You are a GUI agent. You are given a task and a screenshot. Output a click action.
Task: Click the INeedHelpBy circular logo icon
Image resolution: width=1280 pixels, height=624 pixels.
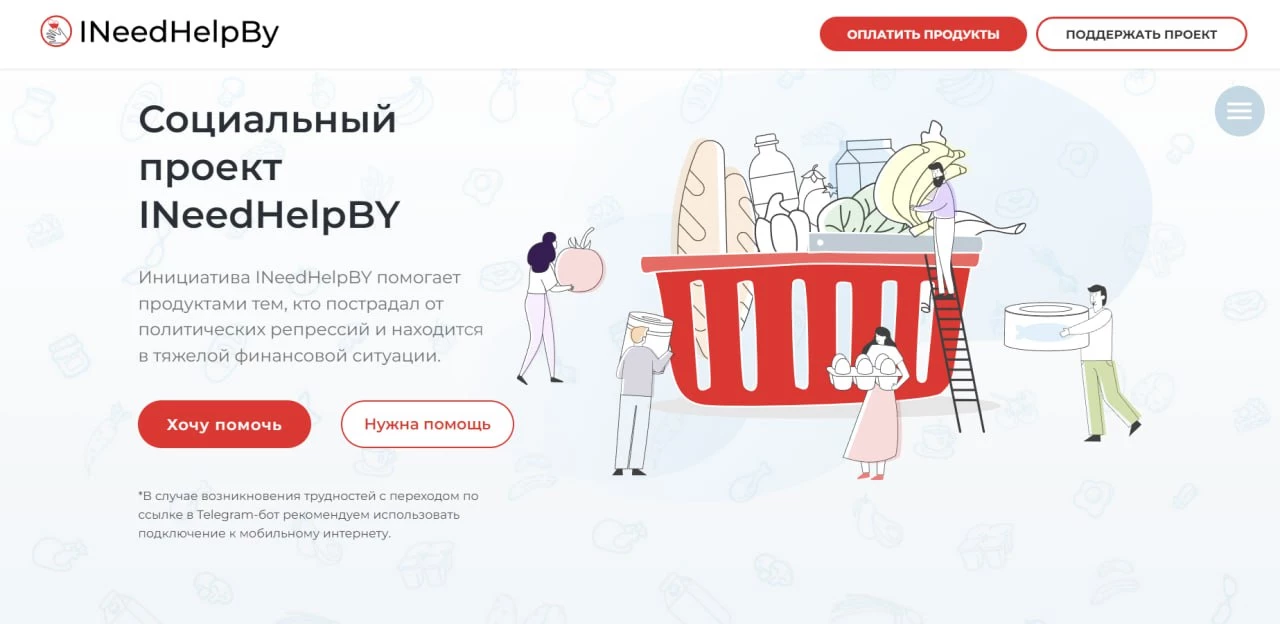tap(56, 32)
